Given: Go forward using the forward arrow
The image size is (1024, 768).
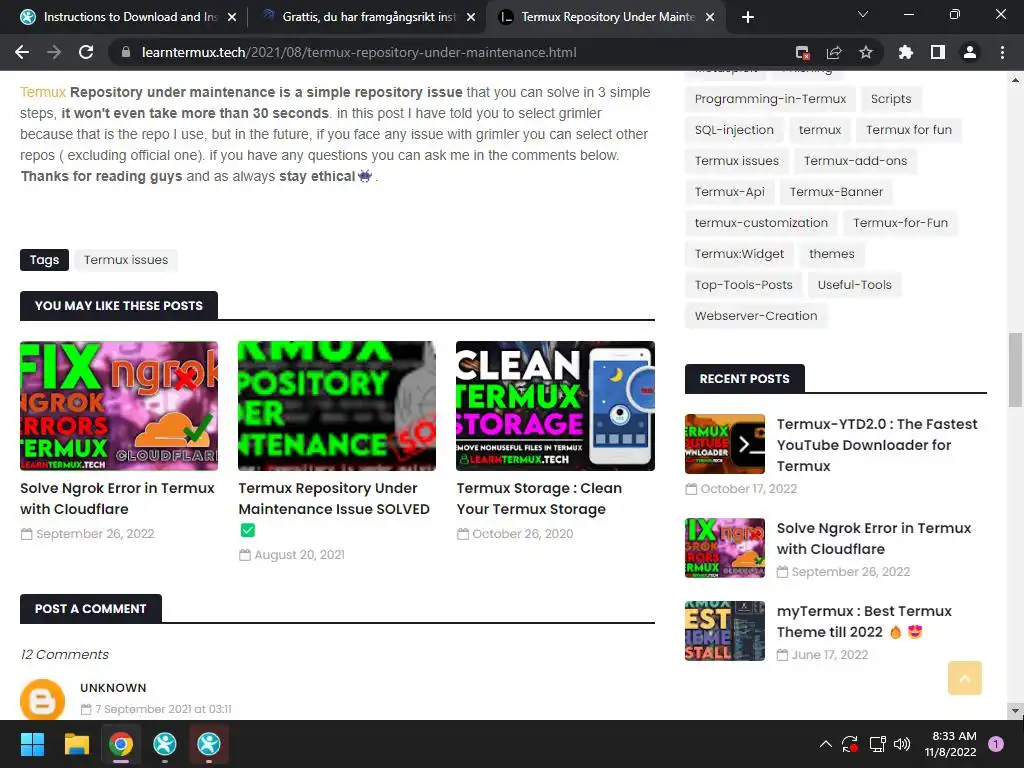Looking at the screenshot, I should [x=54, y=52].
